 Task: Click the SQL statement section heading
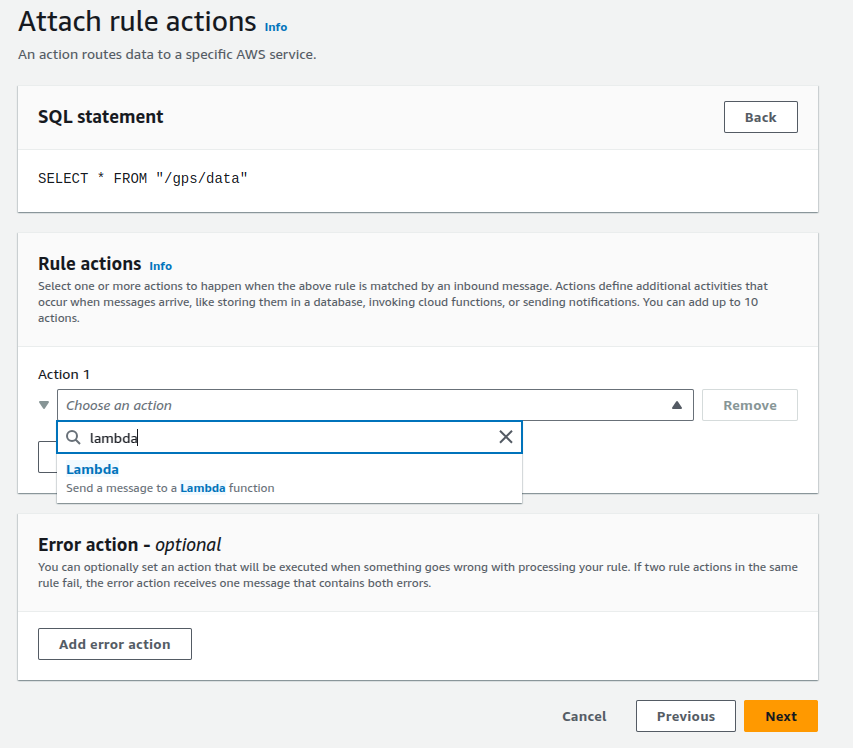click(x=100, y=117)
